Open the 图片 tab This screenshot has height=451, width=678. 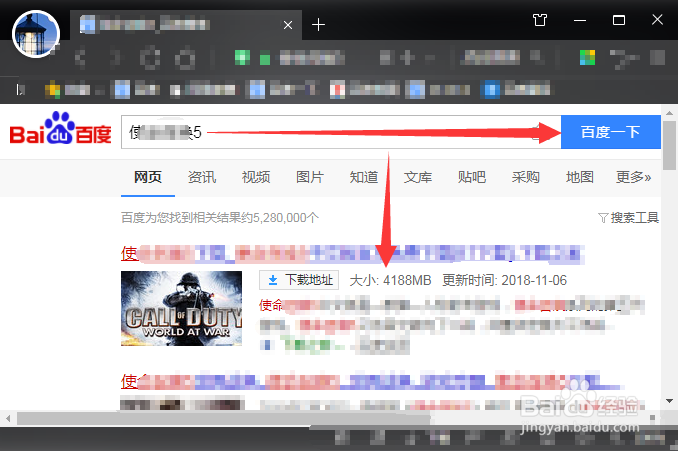[x=310, y=177]
